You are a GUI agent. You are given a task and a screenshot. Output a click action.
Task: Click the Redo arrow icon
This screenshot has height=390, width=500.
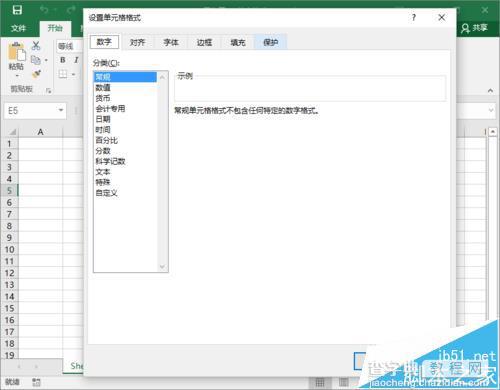[71, 10]
